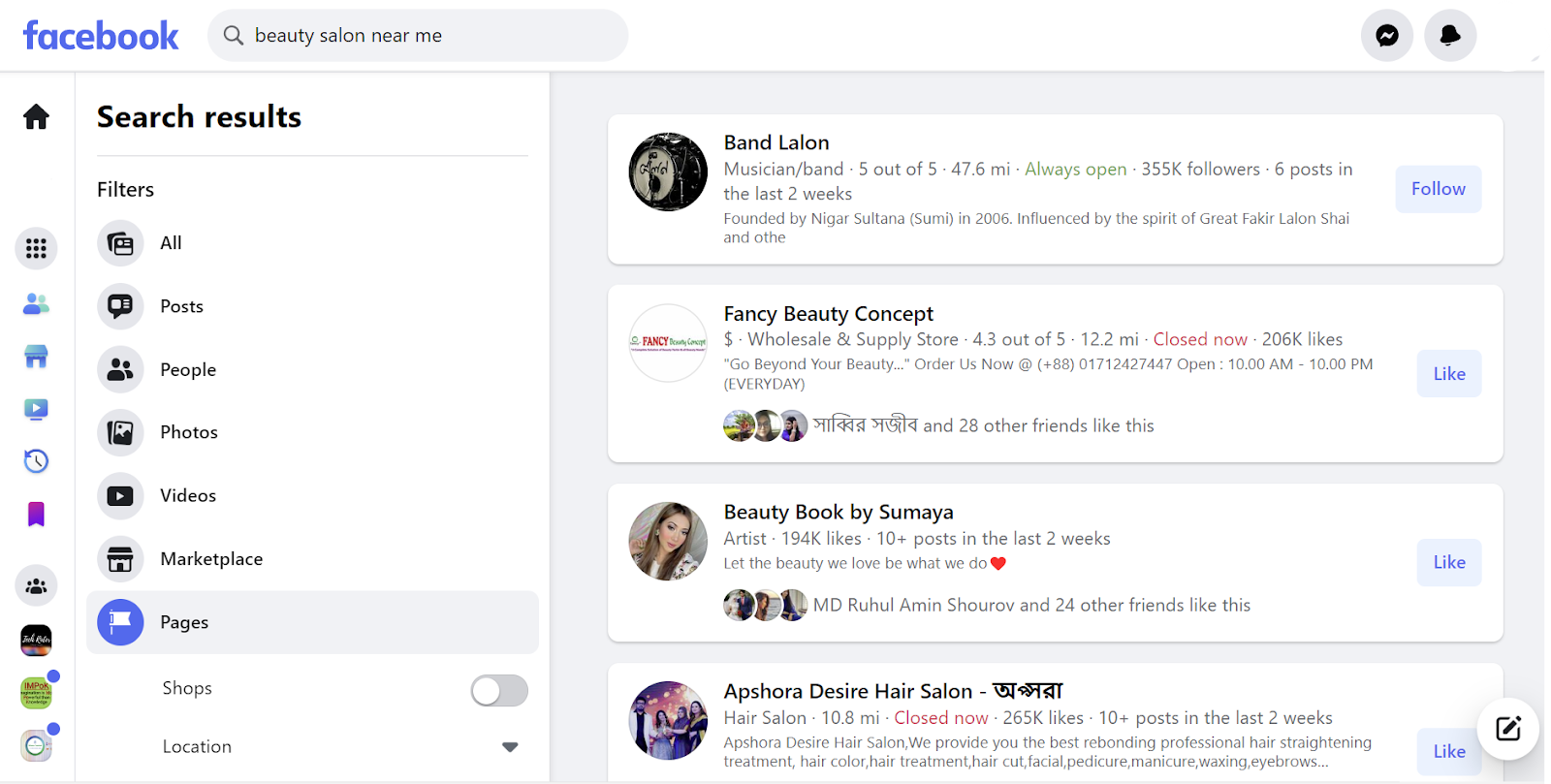Click Apshora Desire Hair Salon profile photo
The height and width of the screenshot is (784, 1551).
[668, 720]
